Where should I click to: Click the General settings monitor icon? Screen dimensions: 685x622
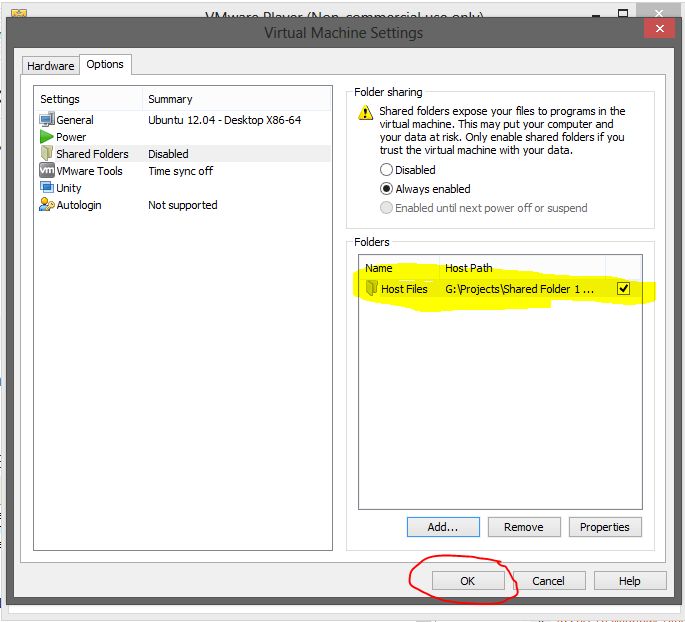[x=47, y=119]
